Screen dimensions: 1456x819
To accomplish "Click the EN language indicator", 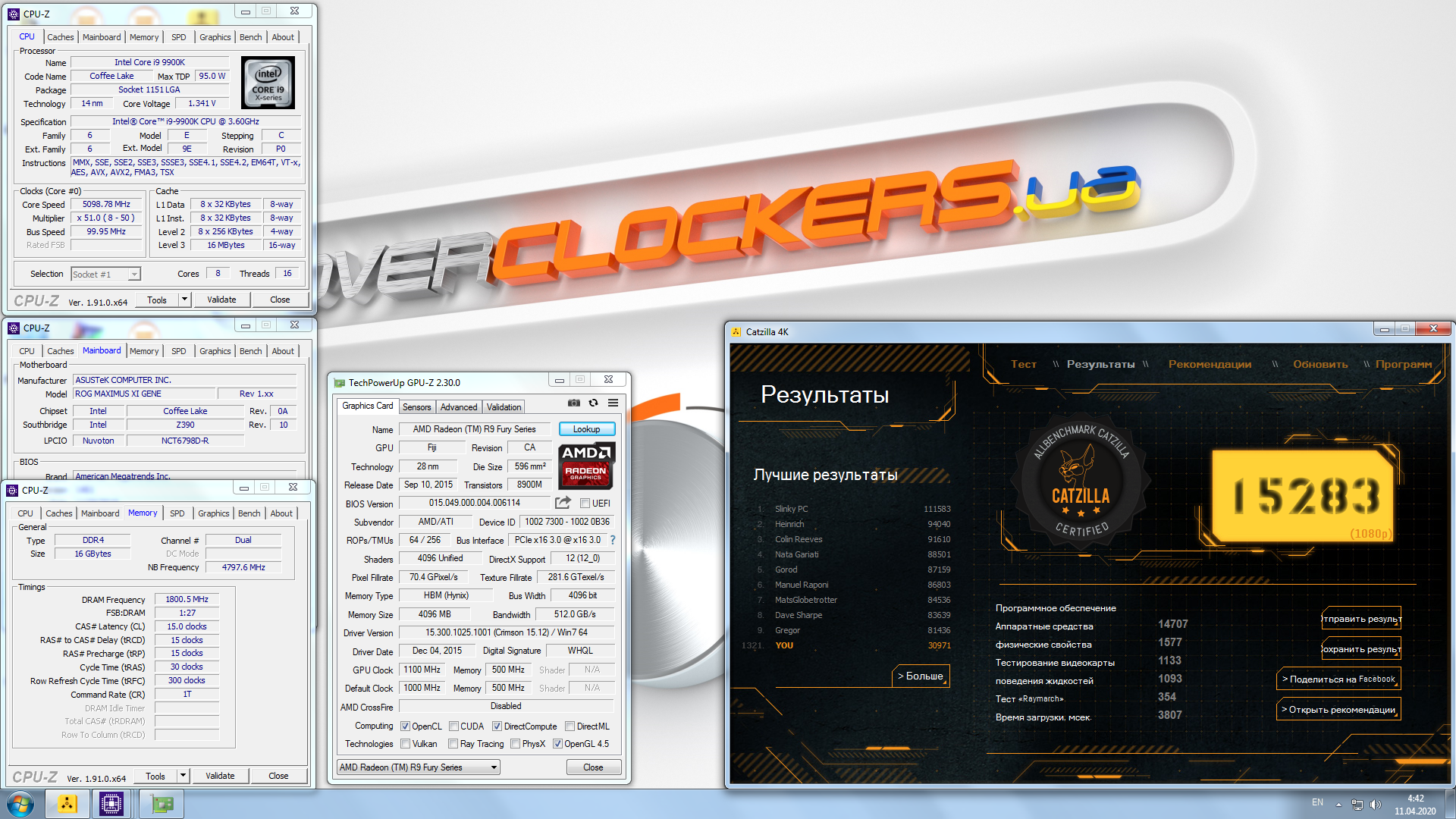I will point(1317,802).
